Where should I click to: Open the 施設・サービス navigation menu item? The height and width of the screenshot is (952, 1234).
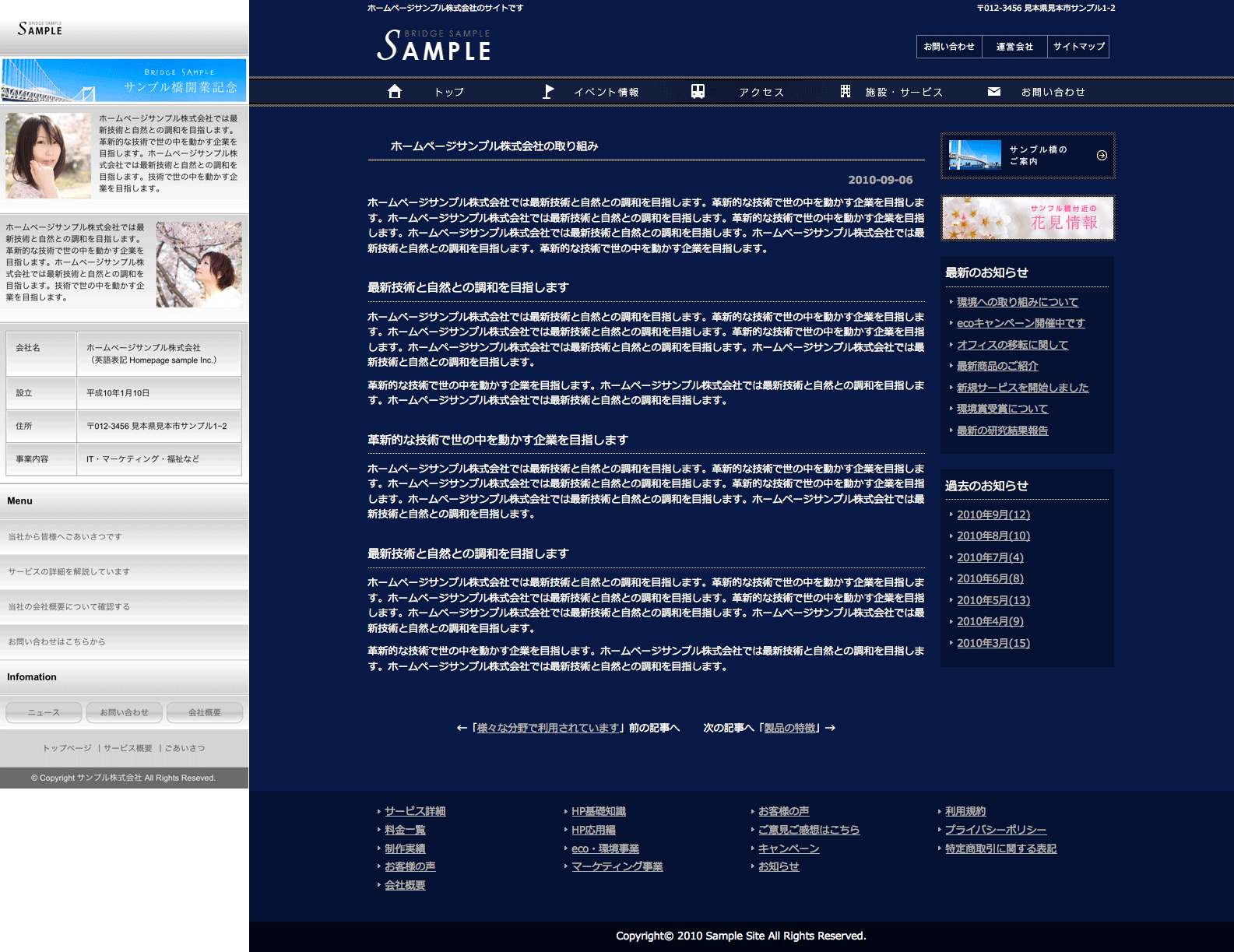coord(903,92)
